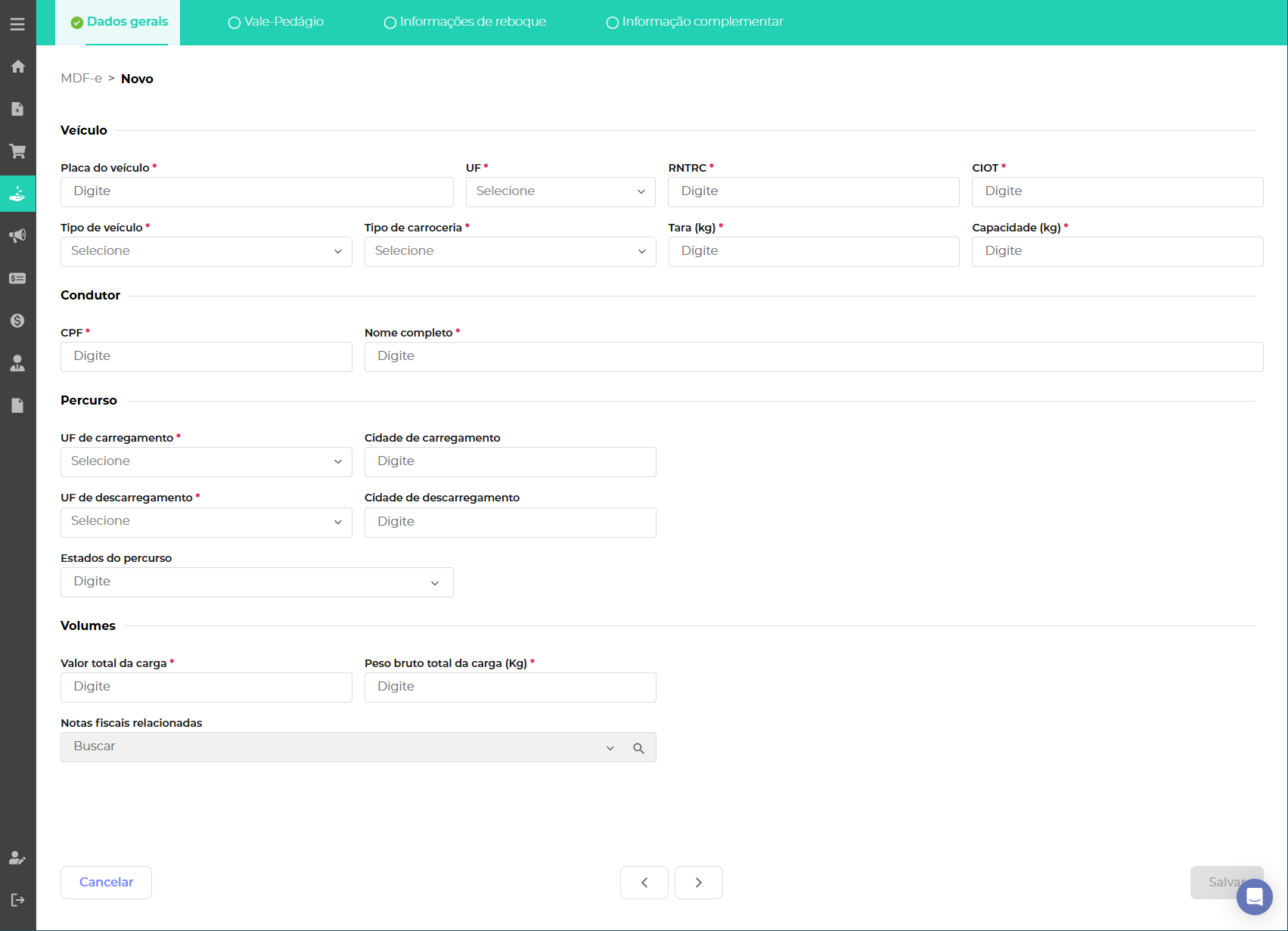Go to next step arrow button
Screen dimensions: 1288x931
[x=698, y=882]
